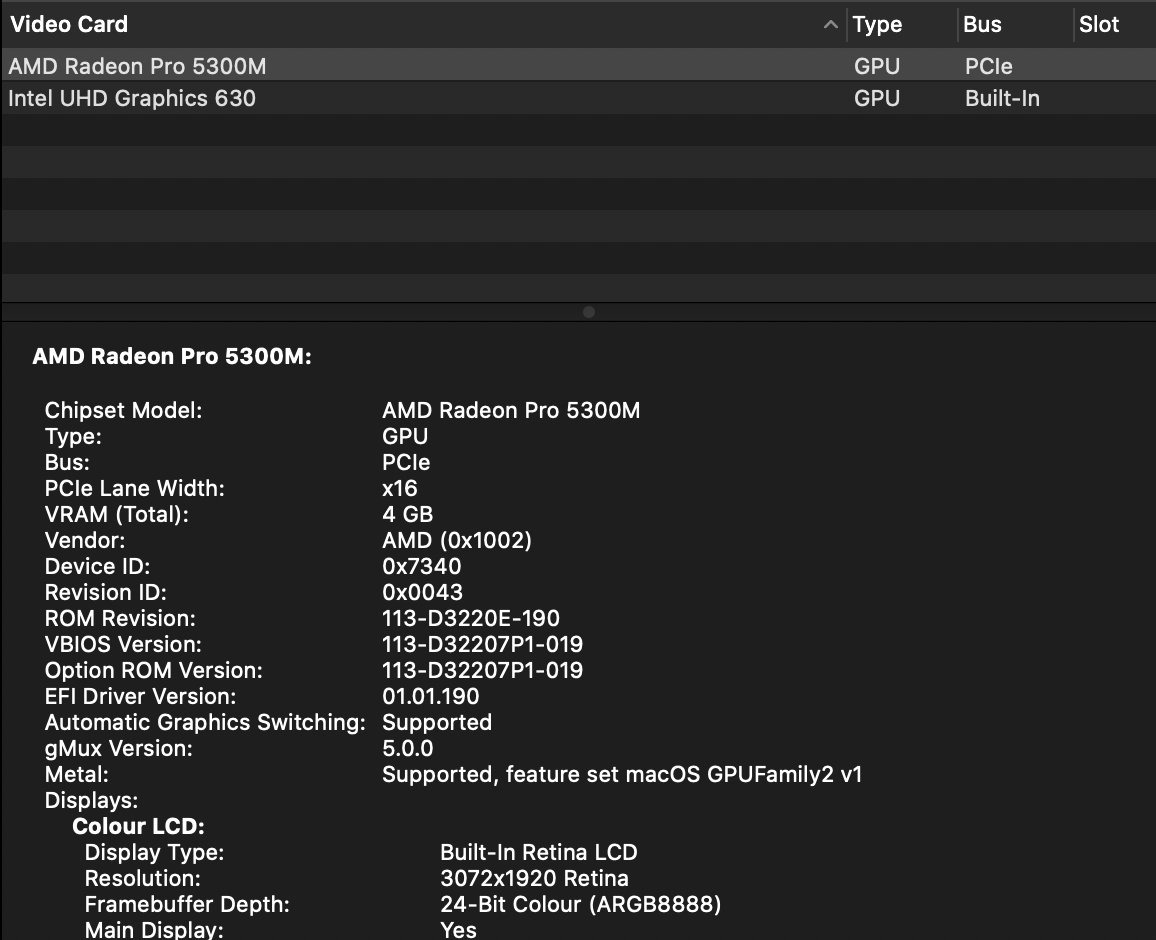
Task: Click the Slot column header
Action: pos(1098,24)
